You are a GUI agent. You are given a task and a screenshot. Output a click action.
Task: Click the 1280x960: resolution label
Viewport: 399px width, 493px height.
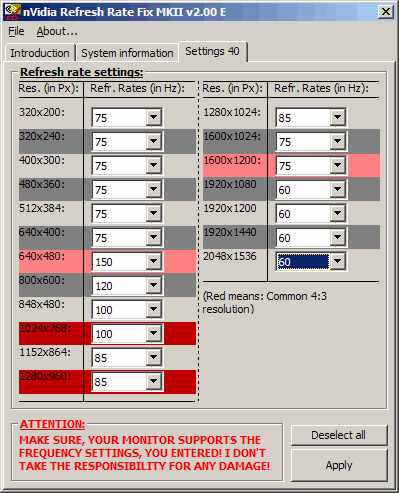45,376
